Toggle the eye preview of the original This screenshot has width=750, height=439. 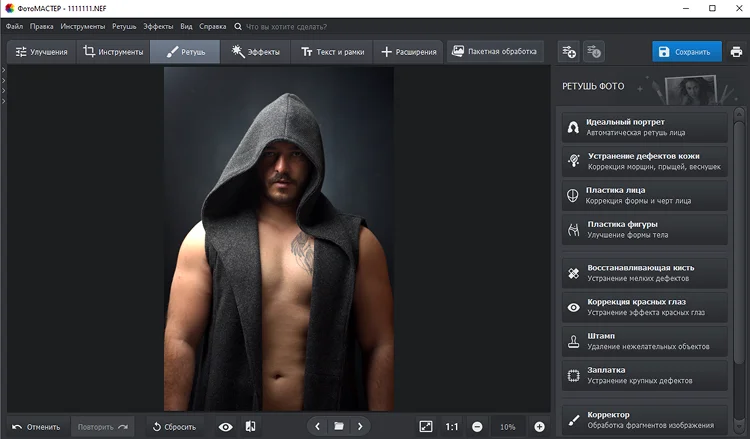coord(226,427)
